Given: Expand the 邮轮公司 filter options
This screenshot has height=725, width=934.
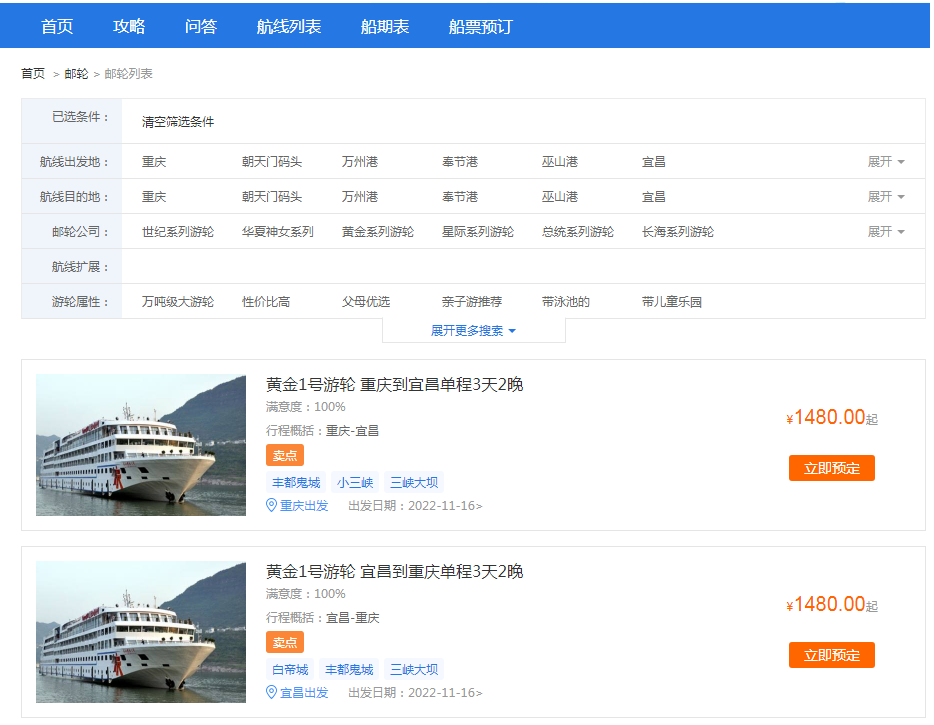Looking at the screenshot, I should click(885, 232).
